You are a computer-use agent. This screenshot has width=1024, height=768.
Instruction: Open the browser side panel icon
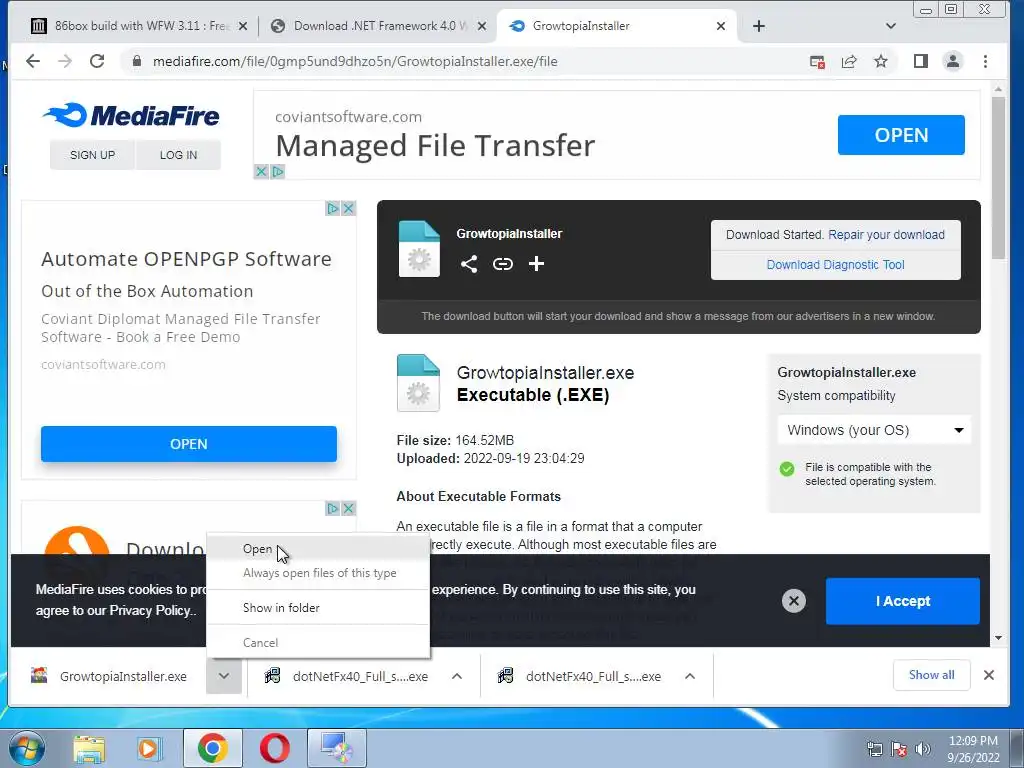tap(921, 61)
